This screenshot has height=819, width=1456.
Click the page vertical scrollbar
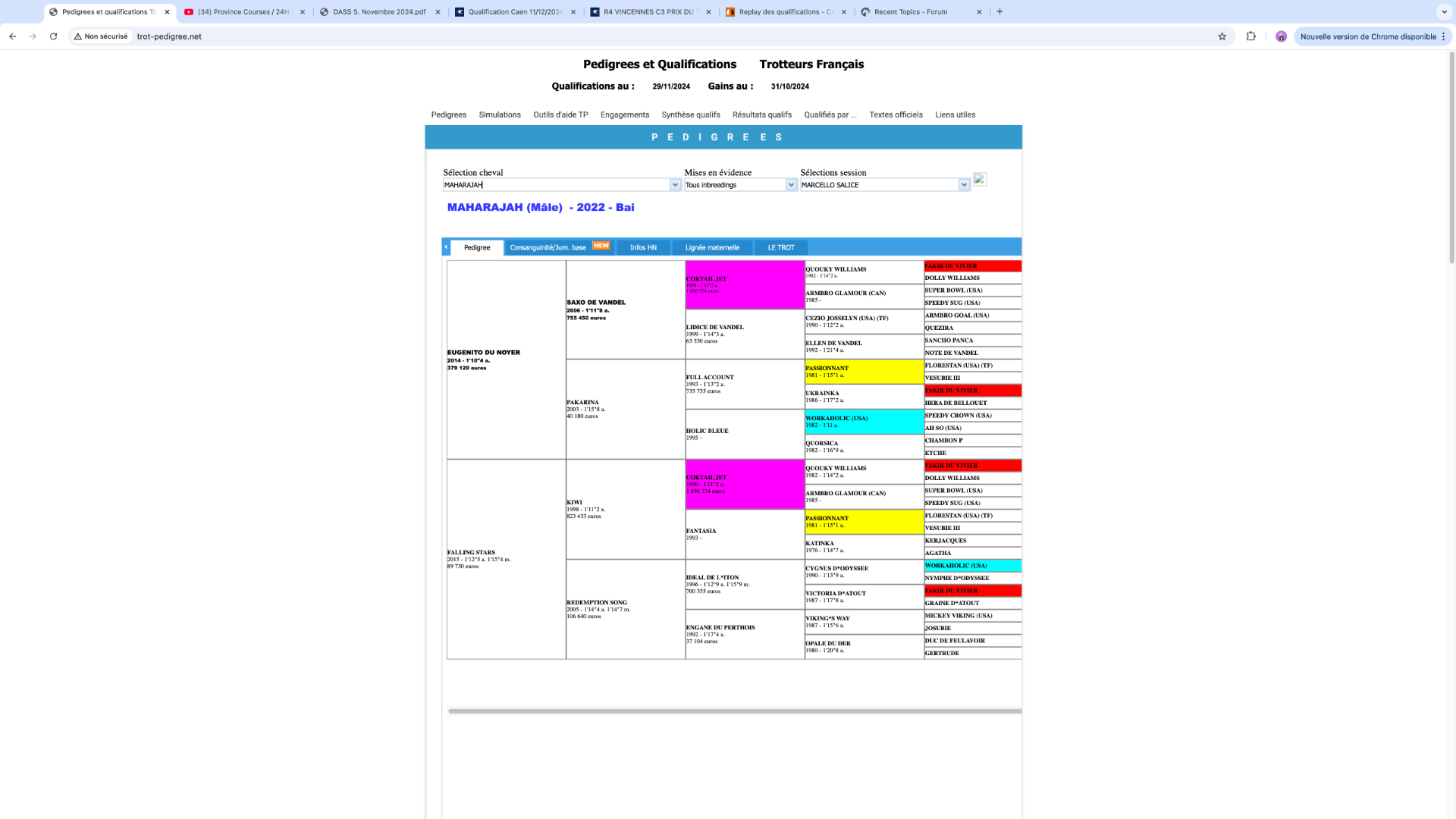1451,158
